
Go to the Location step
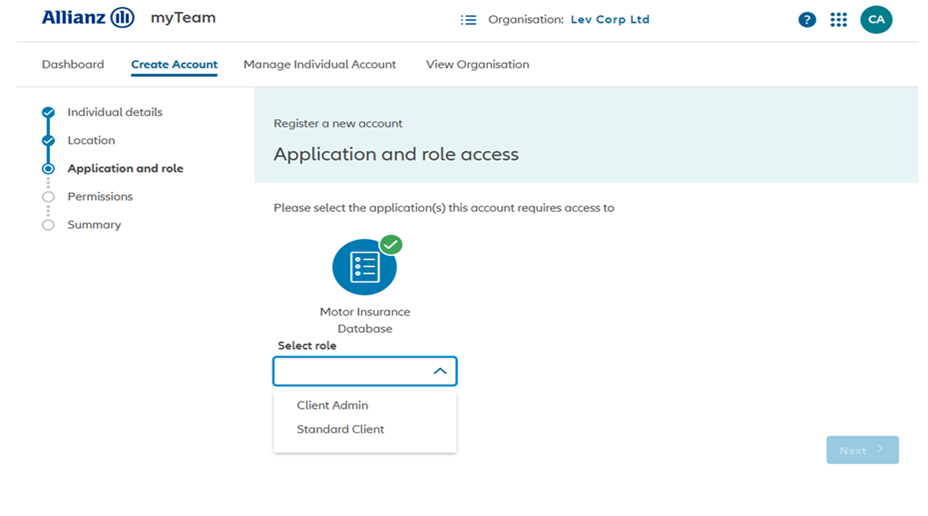[x=91, y=140]
